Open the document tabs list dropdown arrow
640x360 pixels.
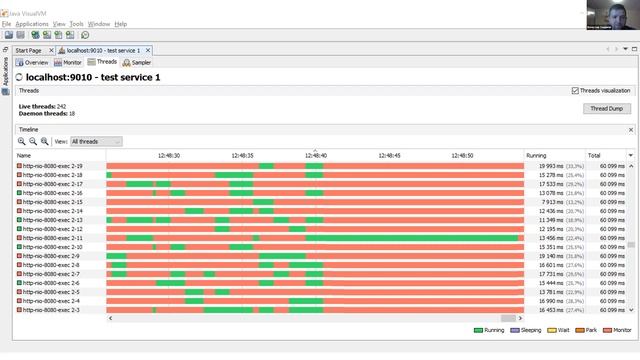coord(625,49)
